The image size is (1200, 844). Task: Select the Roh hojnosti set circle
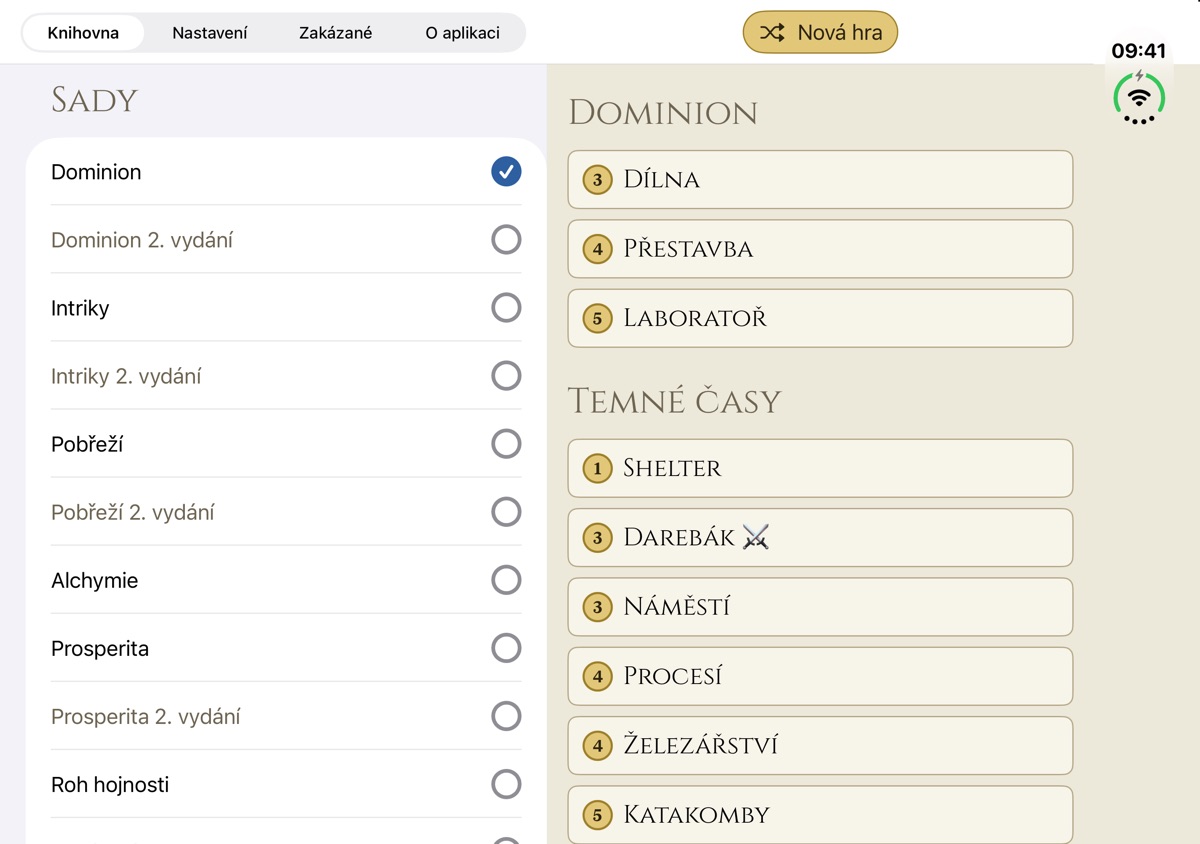click(x=506, y=784)
